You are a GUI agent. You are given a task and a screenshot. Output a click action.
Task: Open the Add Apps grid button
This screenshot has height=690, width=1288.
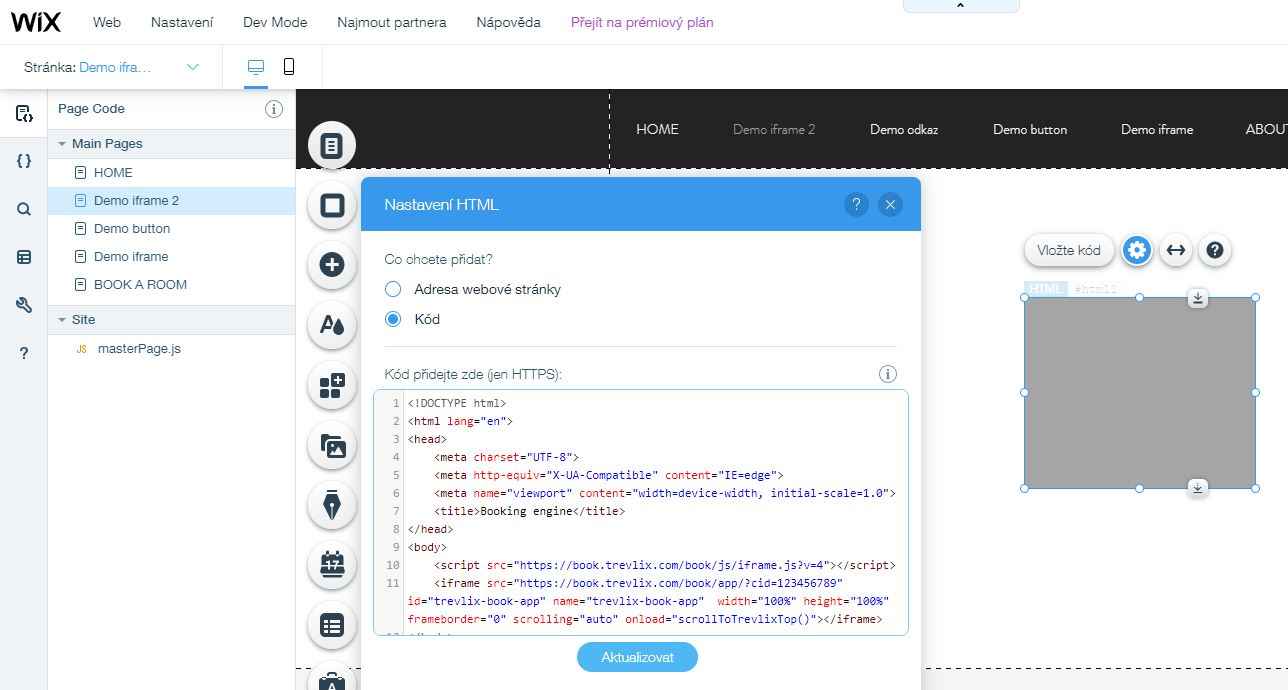tap(332, 386)
